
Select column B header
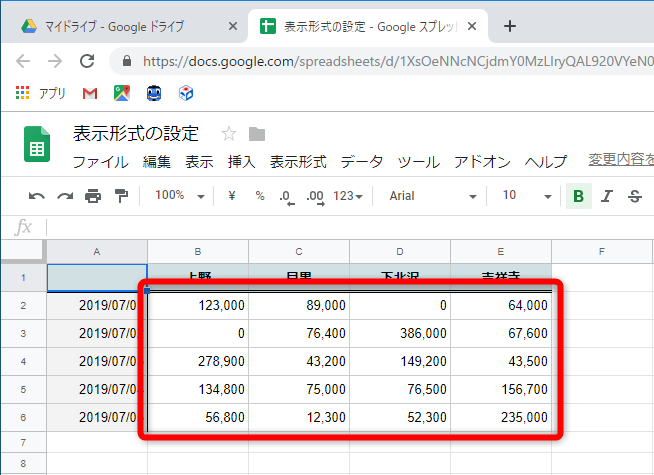tap(198, 251)
